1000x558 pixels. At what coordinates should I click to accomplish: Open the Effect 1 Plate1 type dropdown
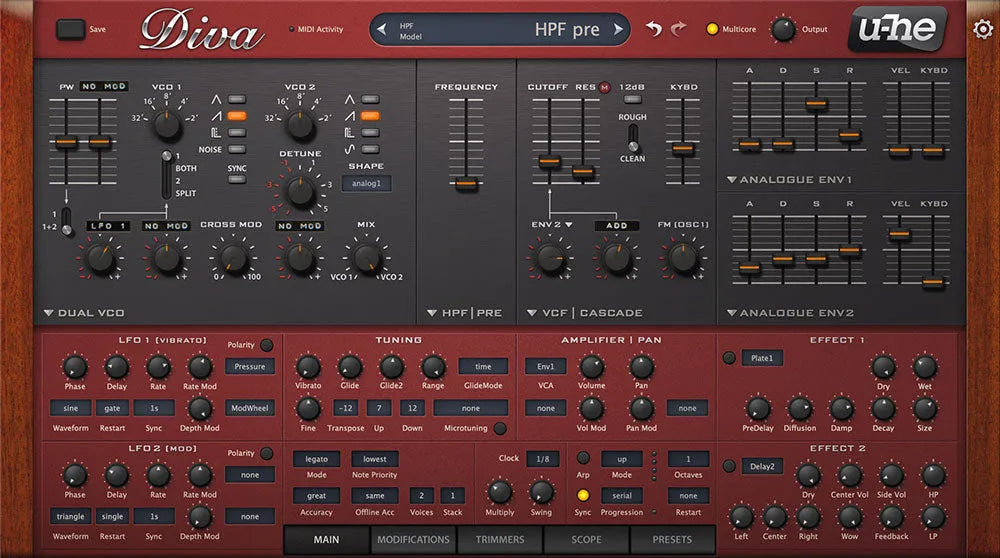[x=762, y=358]
